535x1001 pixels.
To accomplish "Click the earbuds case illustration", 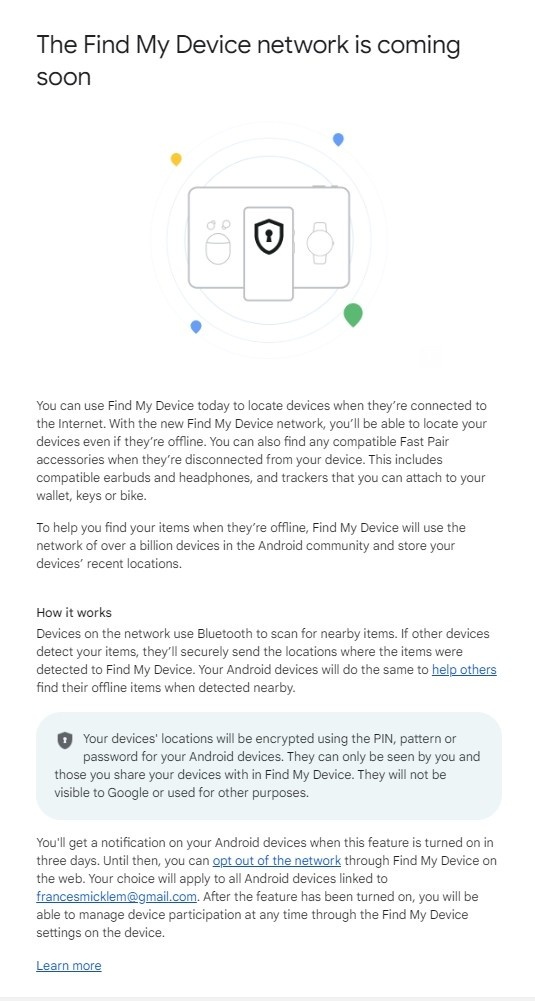I will tap(218, 243).
